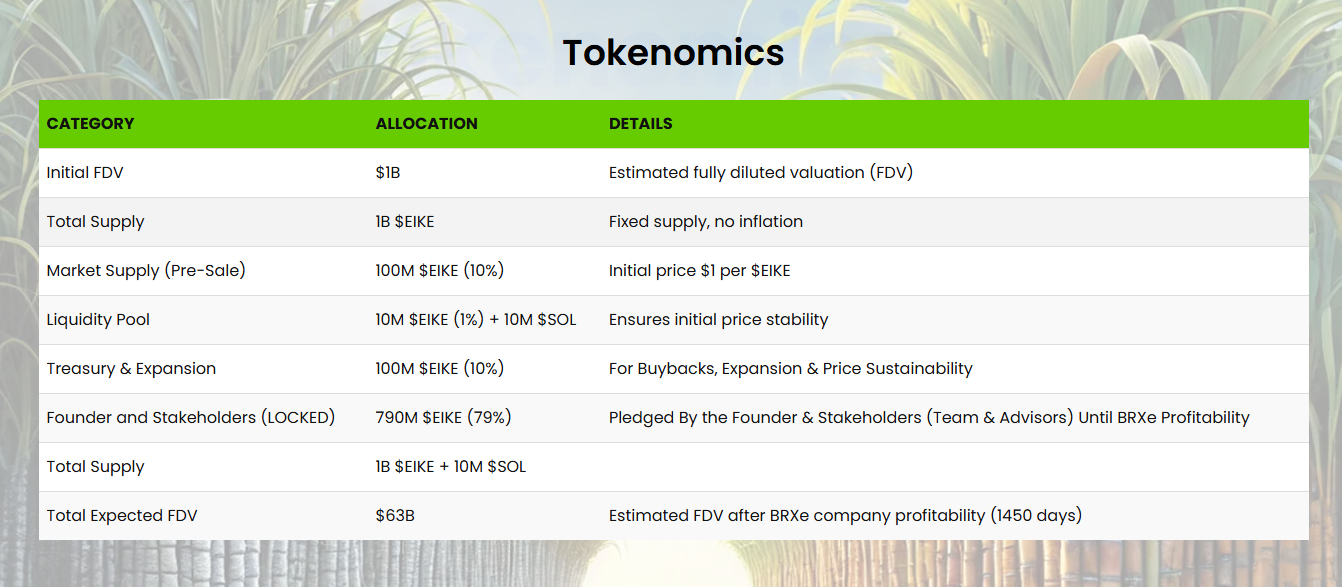
Task: Click the CATEGORY column header
Action: [90, 124]
